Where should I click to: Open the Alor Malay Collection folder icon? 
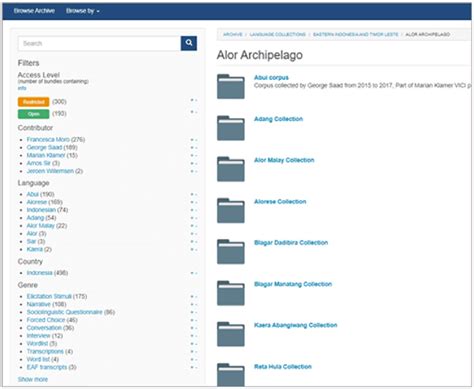click(231, 169)
